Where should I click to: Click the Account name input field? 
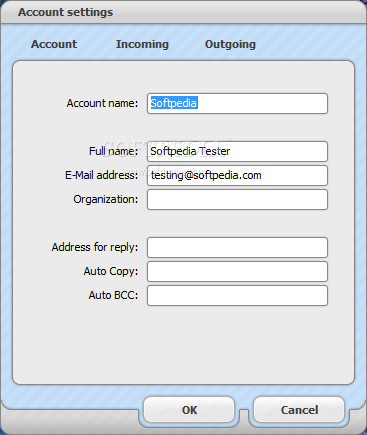(237, 103)
